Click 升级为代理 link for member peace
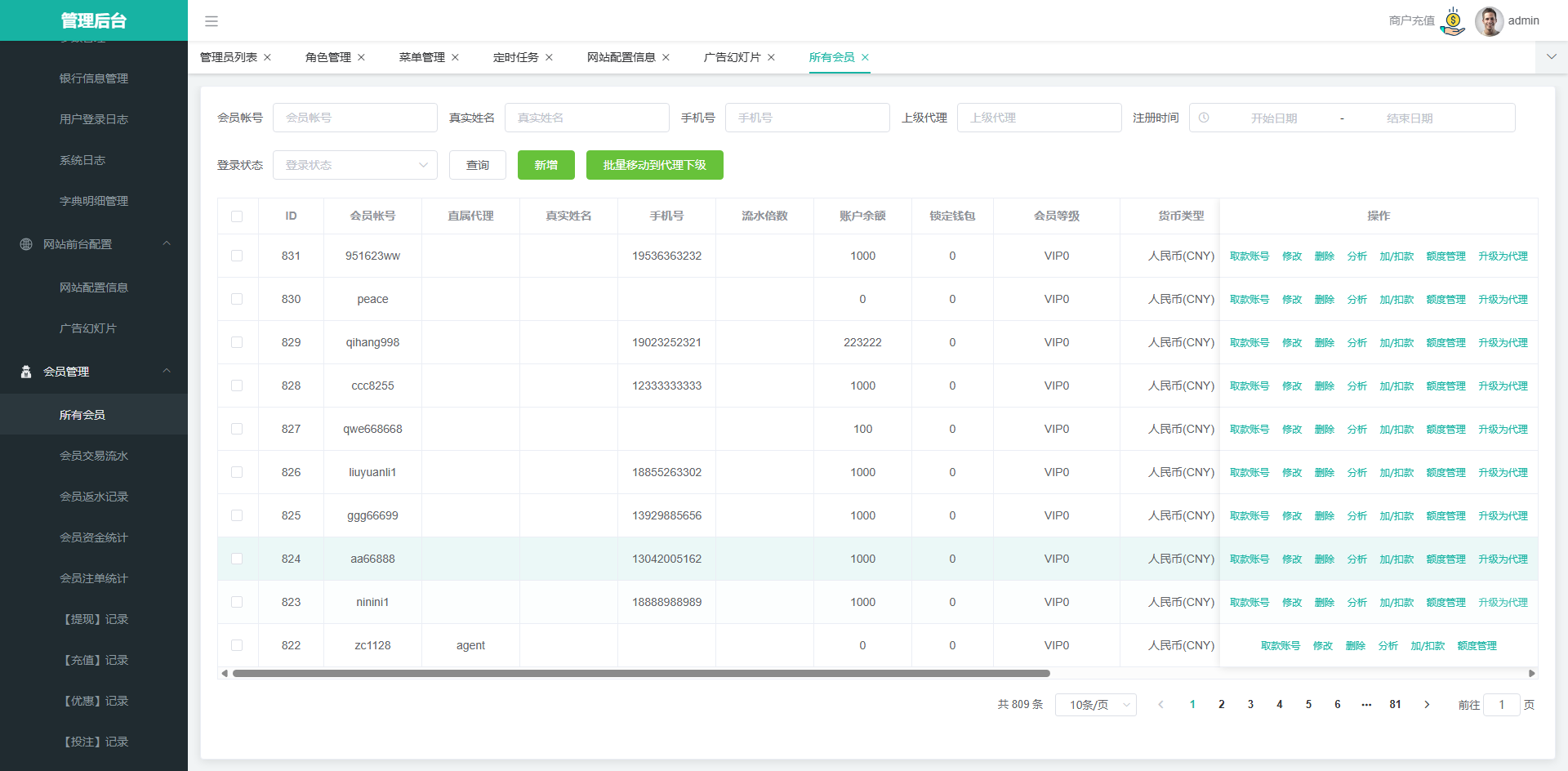1568x771 pixels. [1503, 299]
